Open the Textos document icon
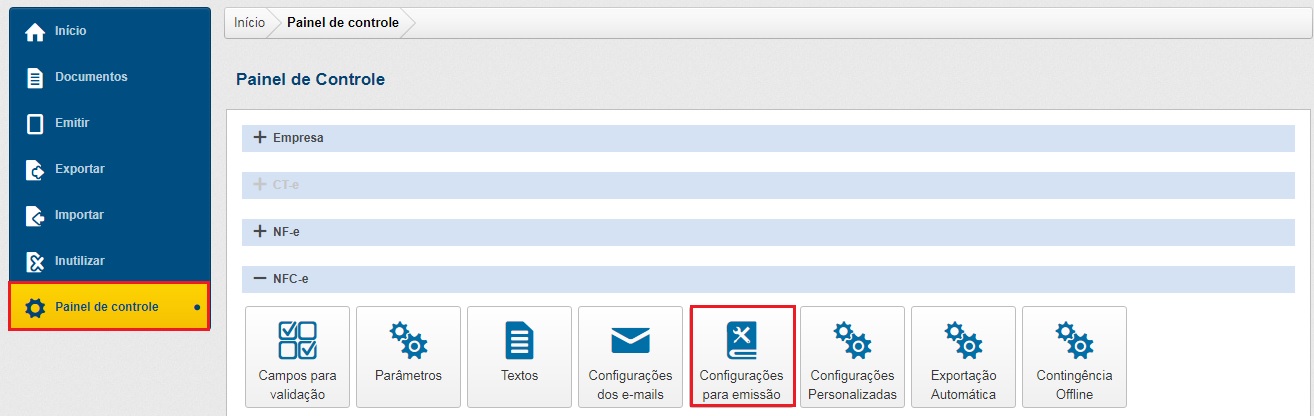 click(x=519, y=341)
